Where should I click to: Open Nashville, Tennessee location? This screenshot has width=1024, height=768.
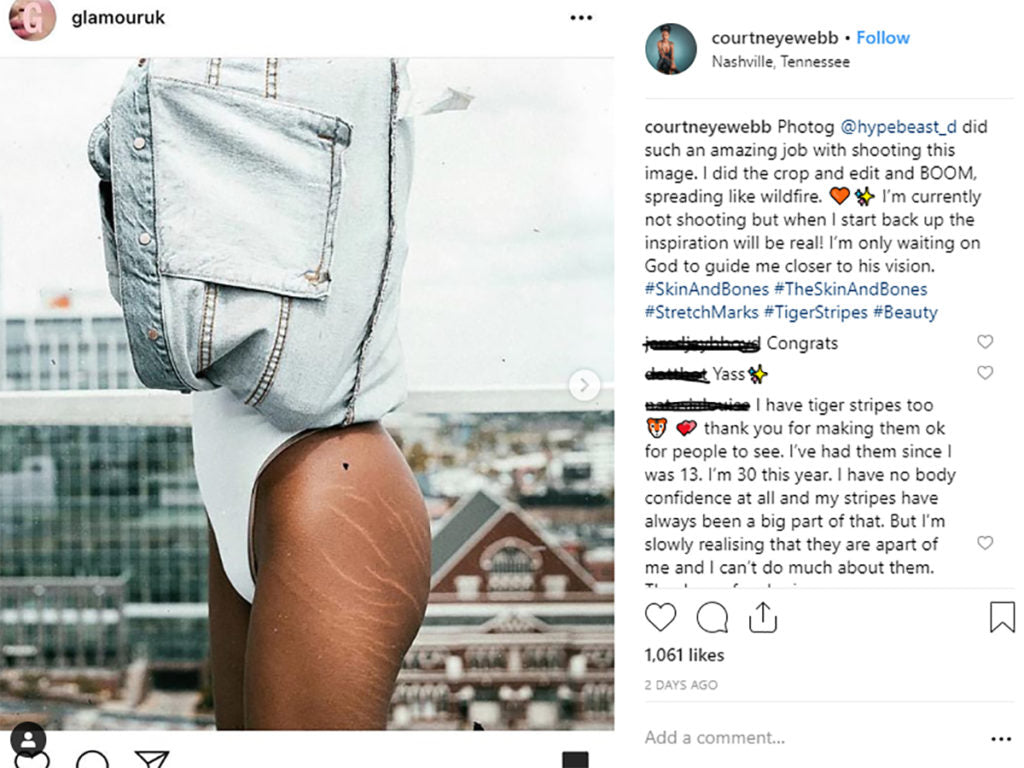pyautogui.click(x=780, y=62)
